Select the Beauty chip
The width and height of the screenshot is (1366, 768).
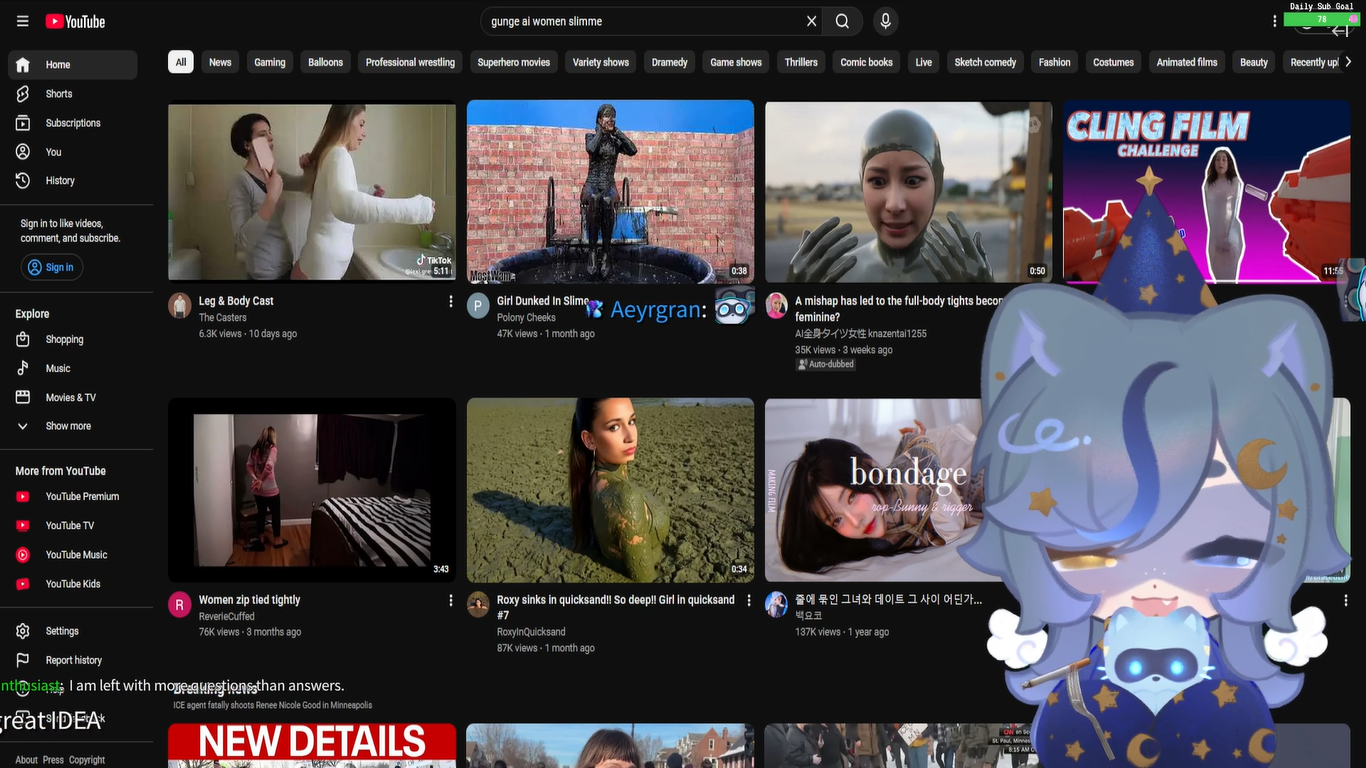tap(1254, 62)
